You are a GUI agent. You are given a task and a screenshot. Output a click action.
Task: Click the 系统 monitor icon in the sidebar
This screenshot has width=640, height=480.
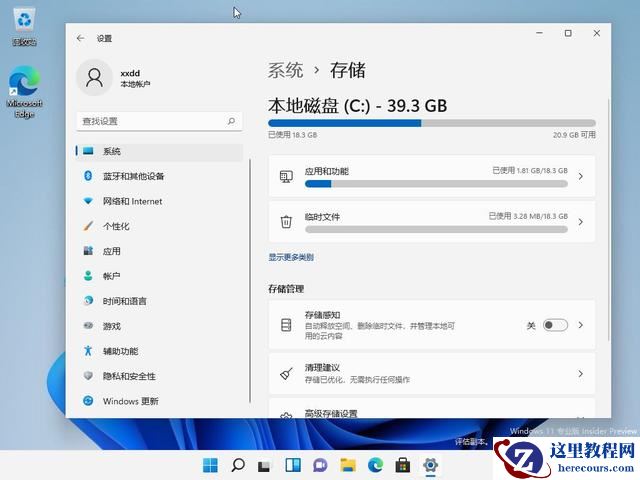coord(88,151)
